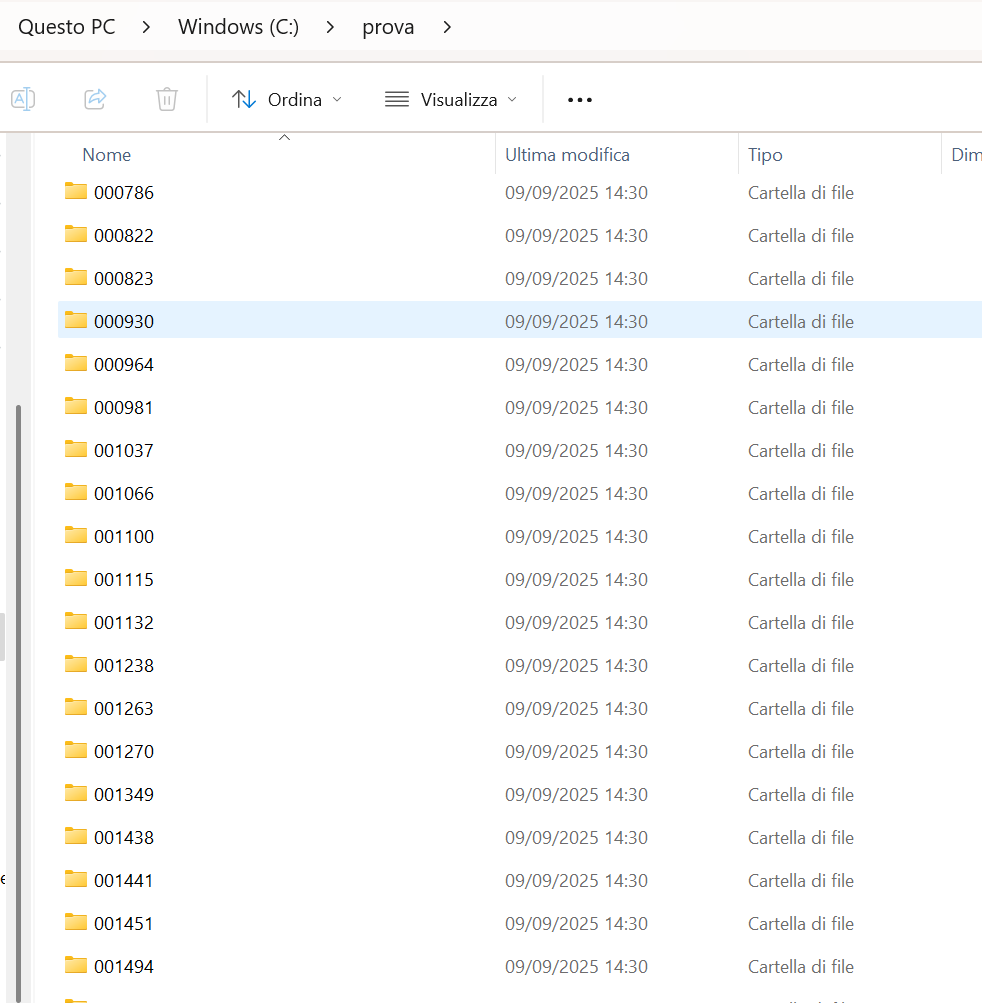Sort by Tipo column header
The image size is (982, 1003).
pyautogui.click(x=765, y=155)
